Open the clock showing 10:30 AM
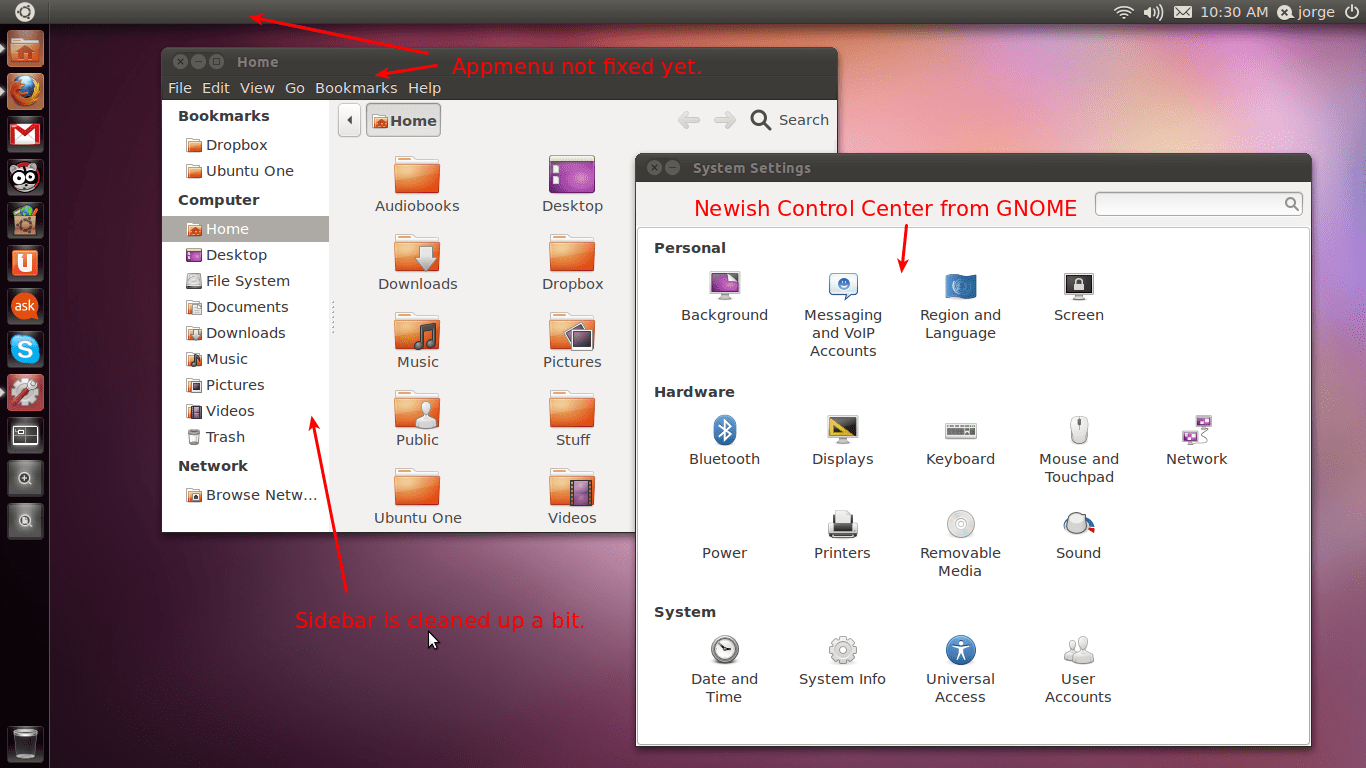The height and width of the screenshot is (768, 1366). tap(1233, 12)
